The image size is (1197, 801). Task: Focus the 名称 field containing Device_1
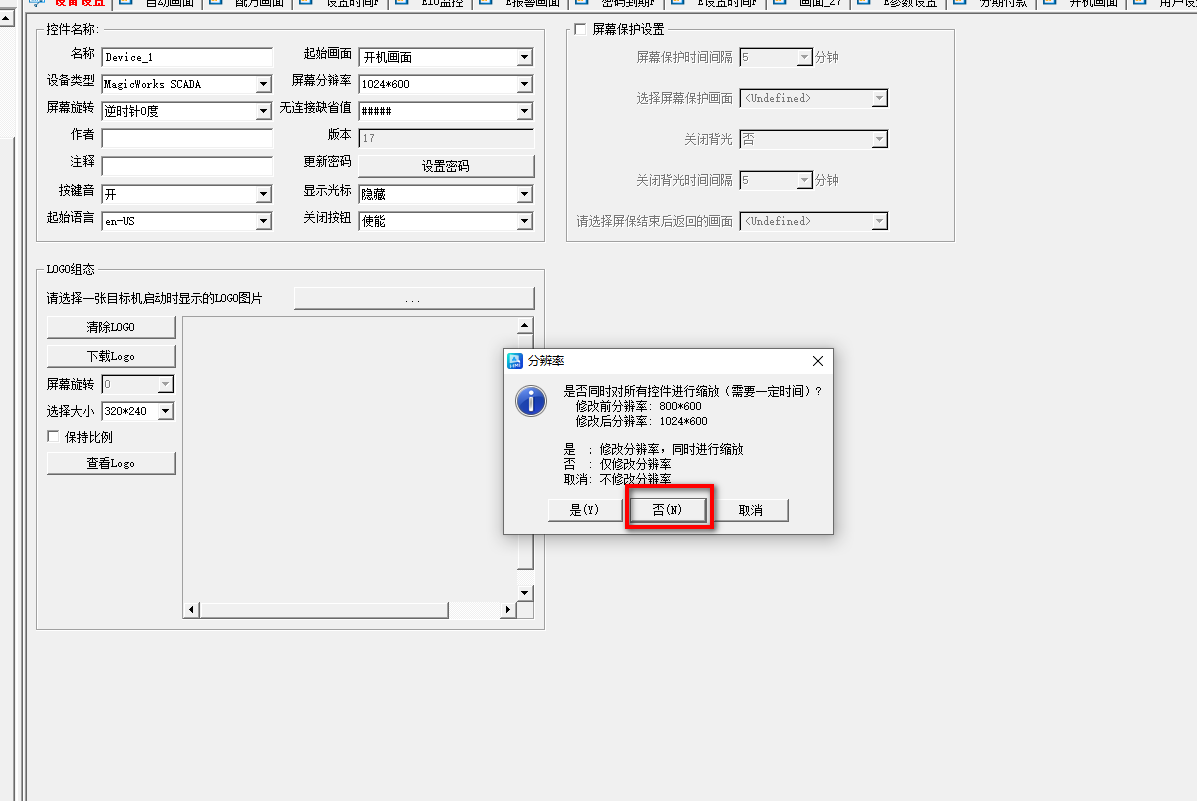(x=187, y=57)
